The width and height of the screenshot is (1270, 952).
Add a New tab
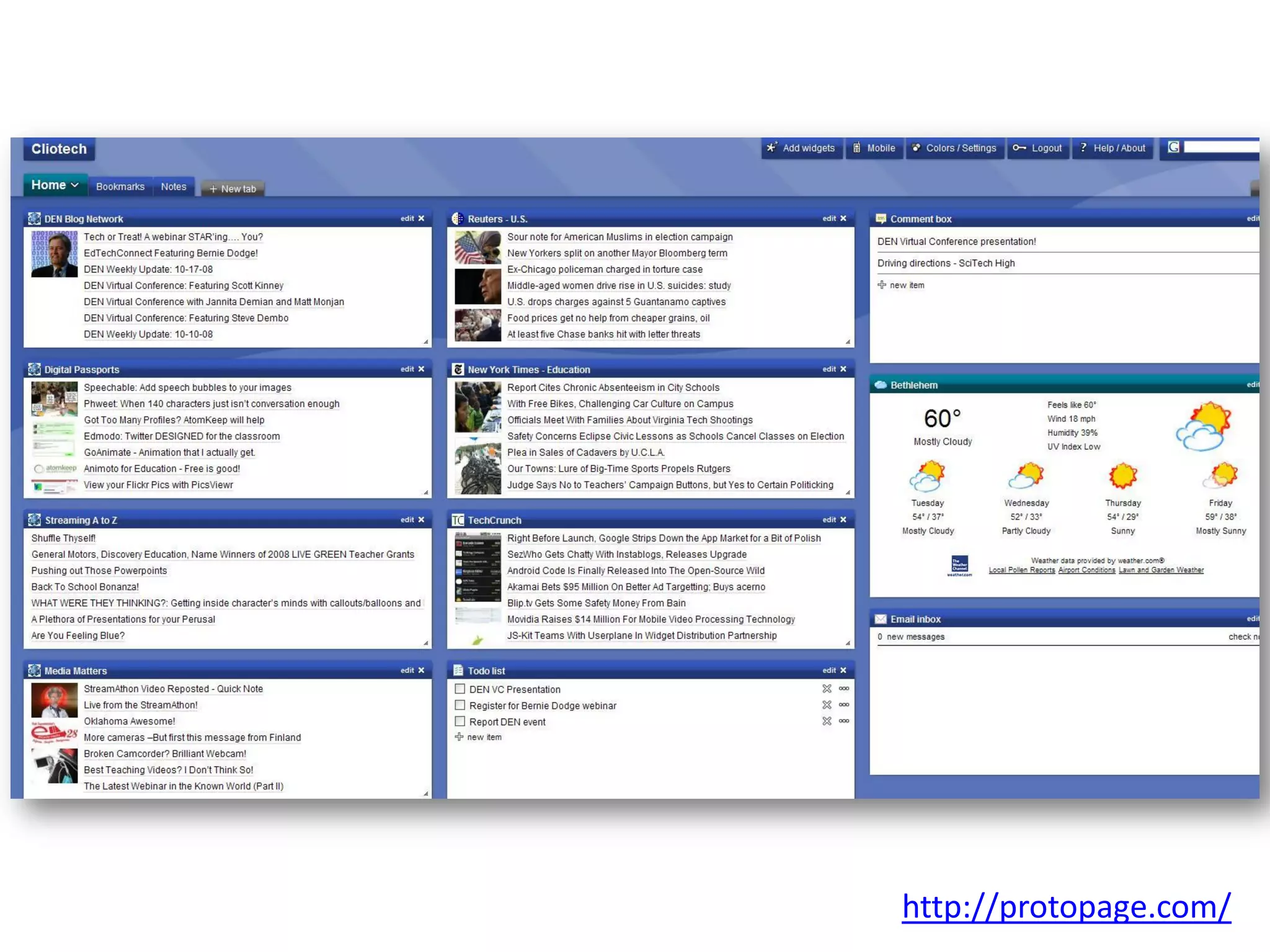pyautogui.click(x=233, y=188)
